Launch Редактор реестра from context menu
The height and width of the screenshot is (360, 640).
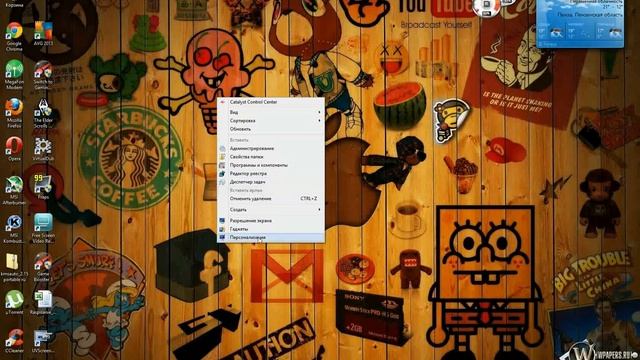pyautogui.click(x=271, y=173)
